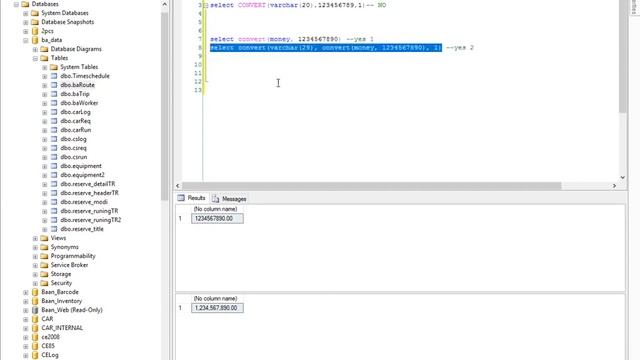Switch to the Messages tab

229,199
